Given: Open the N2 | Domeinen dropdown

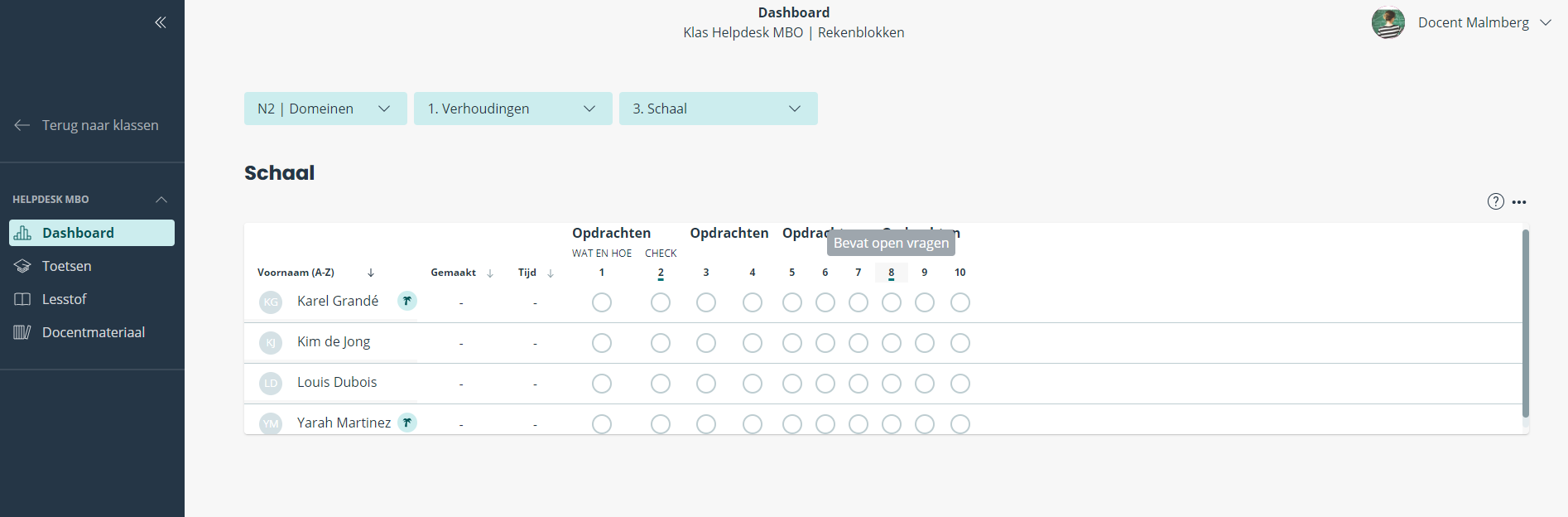Looking at the screenshot, I should point(325,109).
